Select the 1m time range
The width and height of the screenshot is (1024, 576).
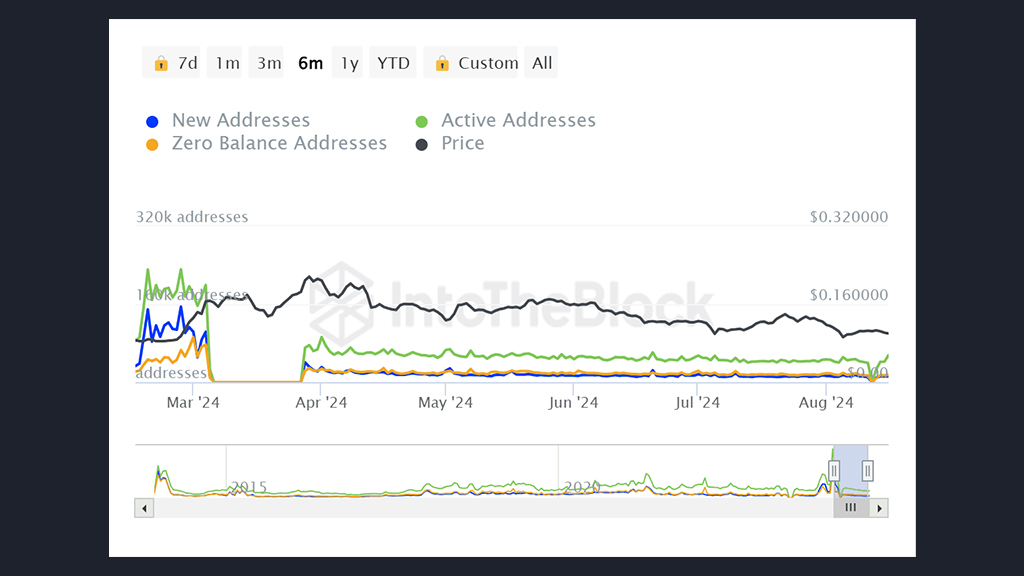(228, 63)
